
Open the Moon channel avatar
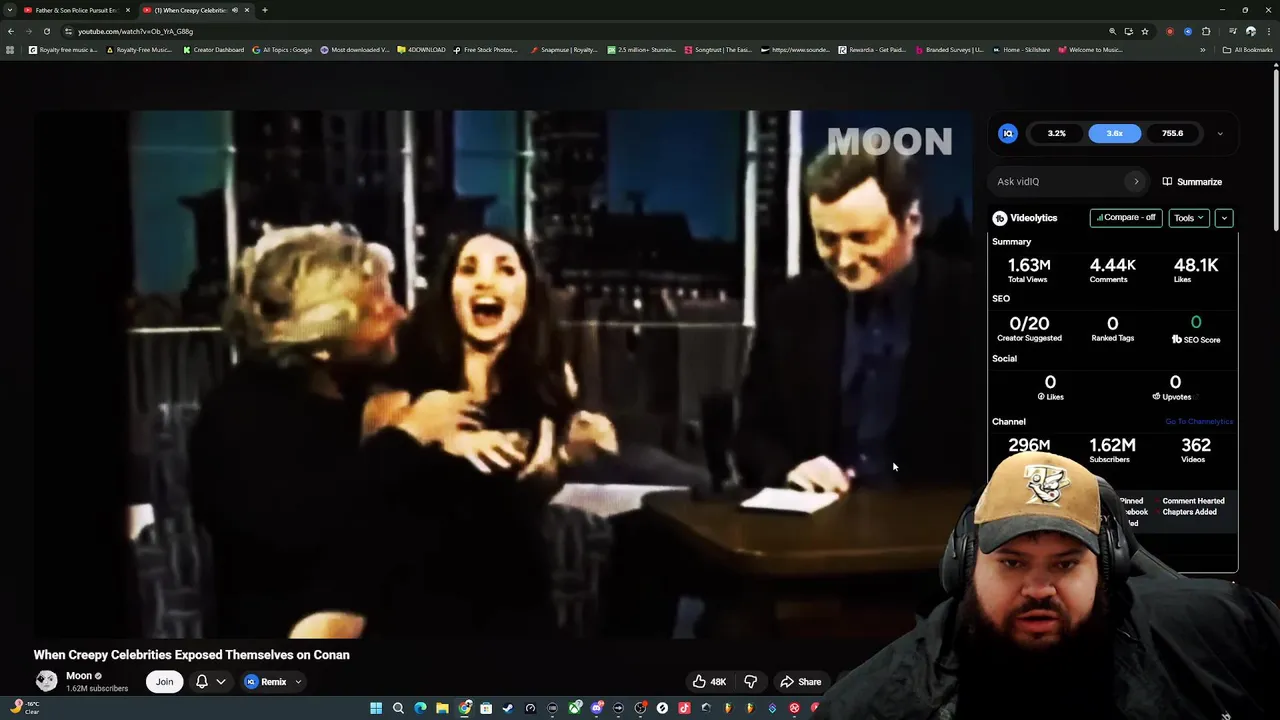pos(46,681)
